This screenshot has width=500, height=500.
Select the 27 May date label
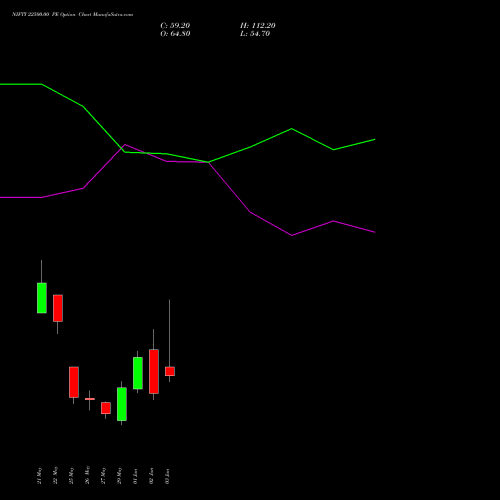[103, 476]
